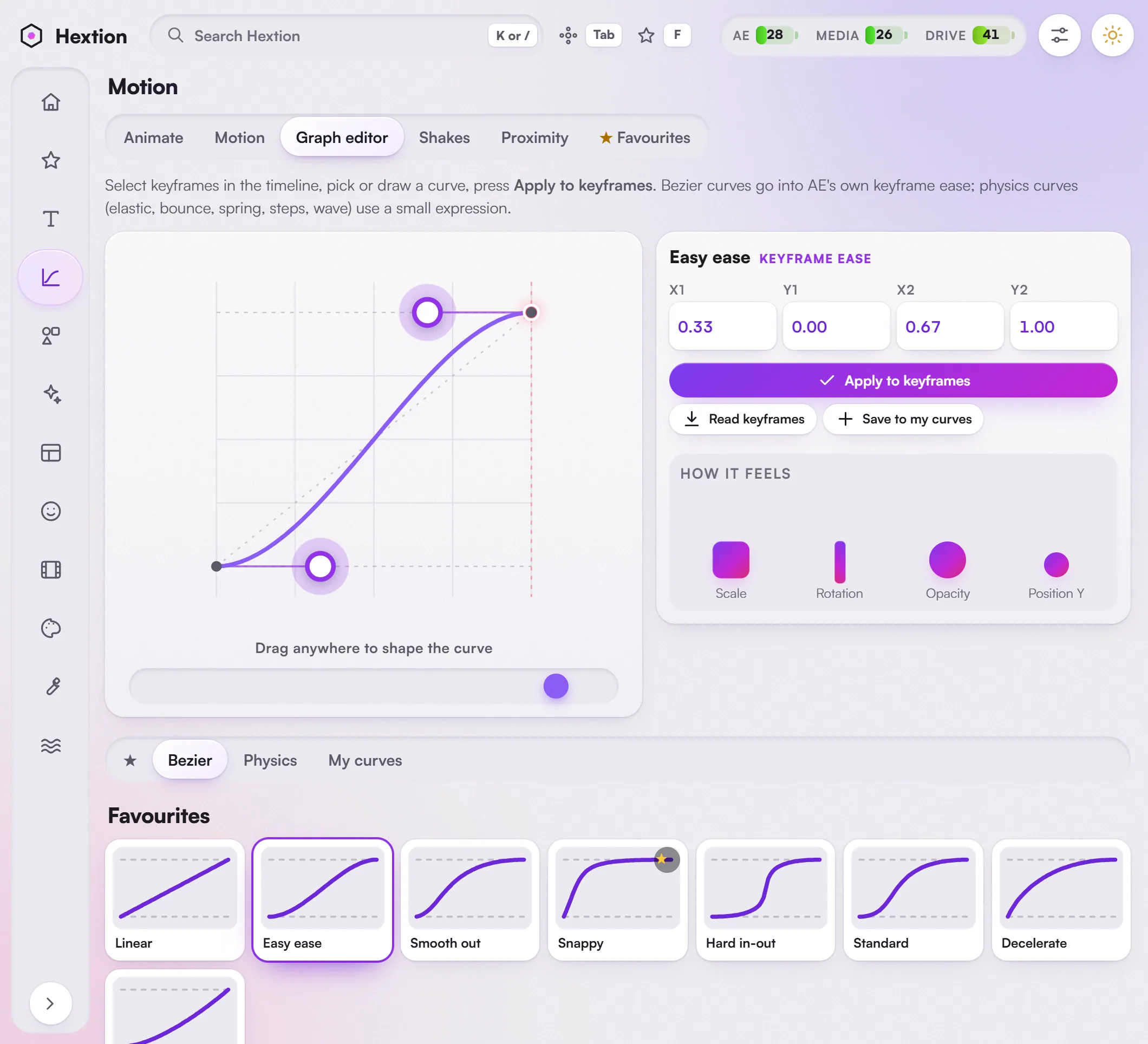Viewport: 1148px width, 1044px height.
Task: Switch to the Animate tab
Action: [153, 137]
